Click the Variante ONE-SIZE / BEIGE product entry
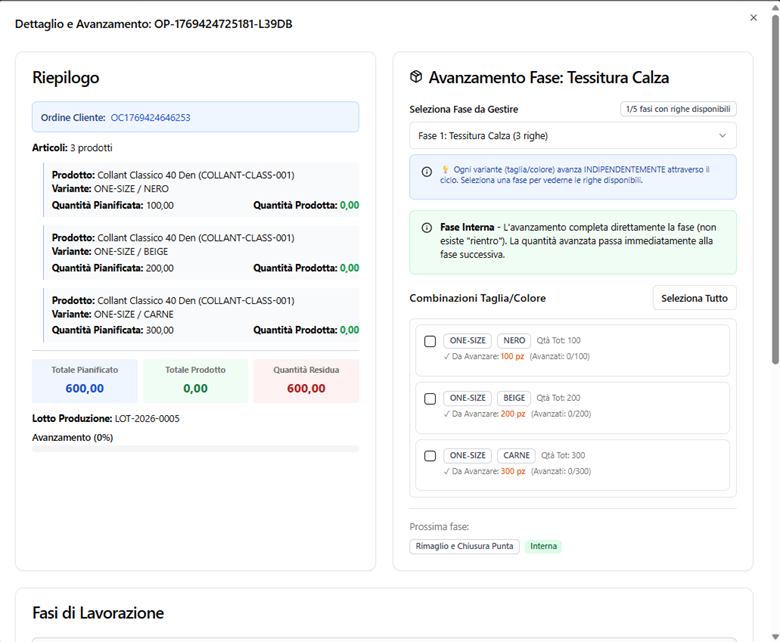Image resolution: width=780 pixels, height=642 pixels. [201, 253]
